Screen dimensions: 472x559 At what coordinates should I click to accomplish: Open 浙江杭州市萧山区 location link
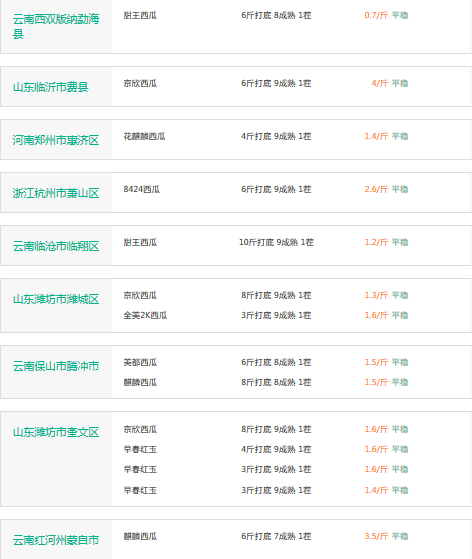pyautogui.click(x=56, y=193)
